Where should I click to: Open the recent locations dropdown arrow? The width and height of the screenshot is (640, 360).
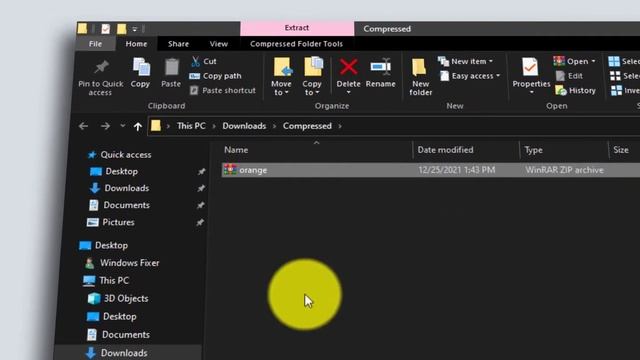click(x=122, y=126)
